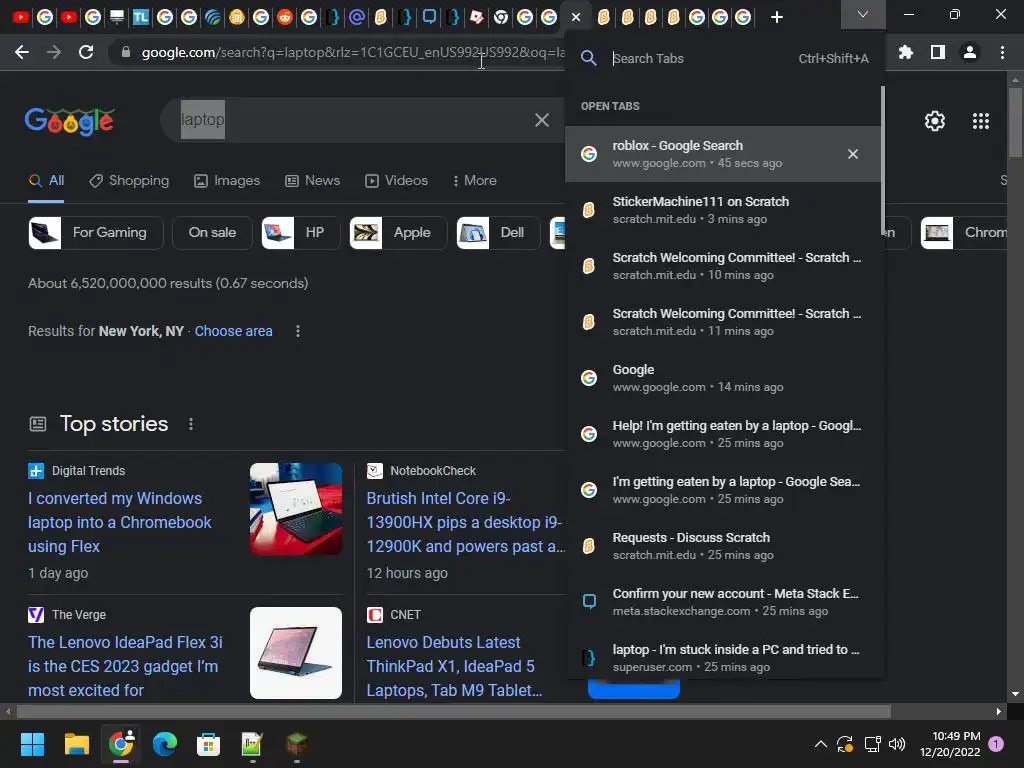Open I'm getting eaten by a laptop entry
The height and width of the screenshot is (768, 1024).
point(722,490)
